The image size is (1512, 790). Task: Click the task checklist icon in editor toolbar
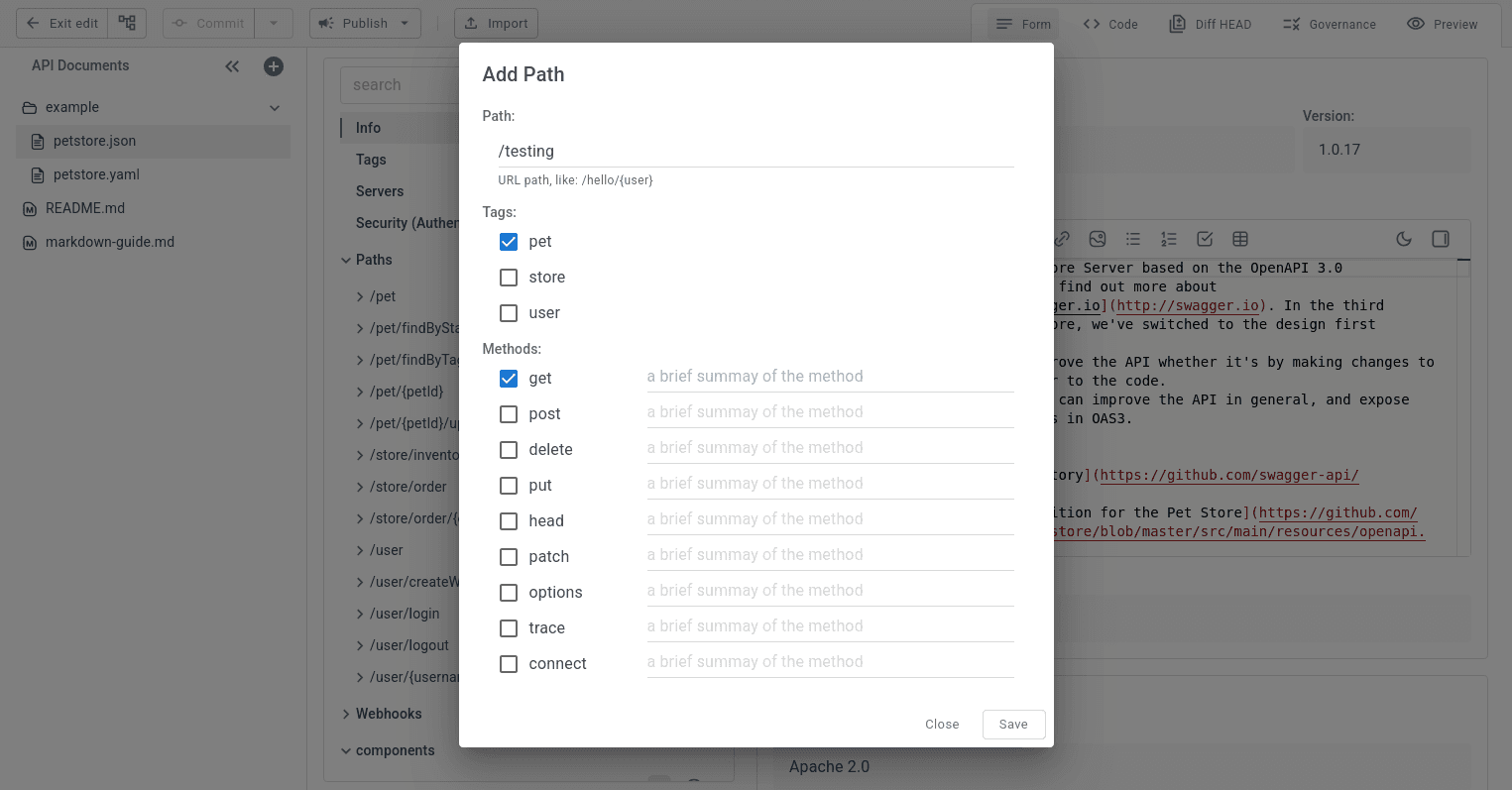pyautogui.click(x=1205, y=239)
